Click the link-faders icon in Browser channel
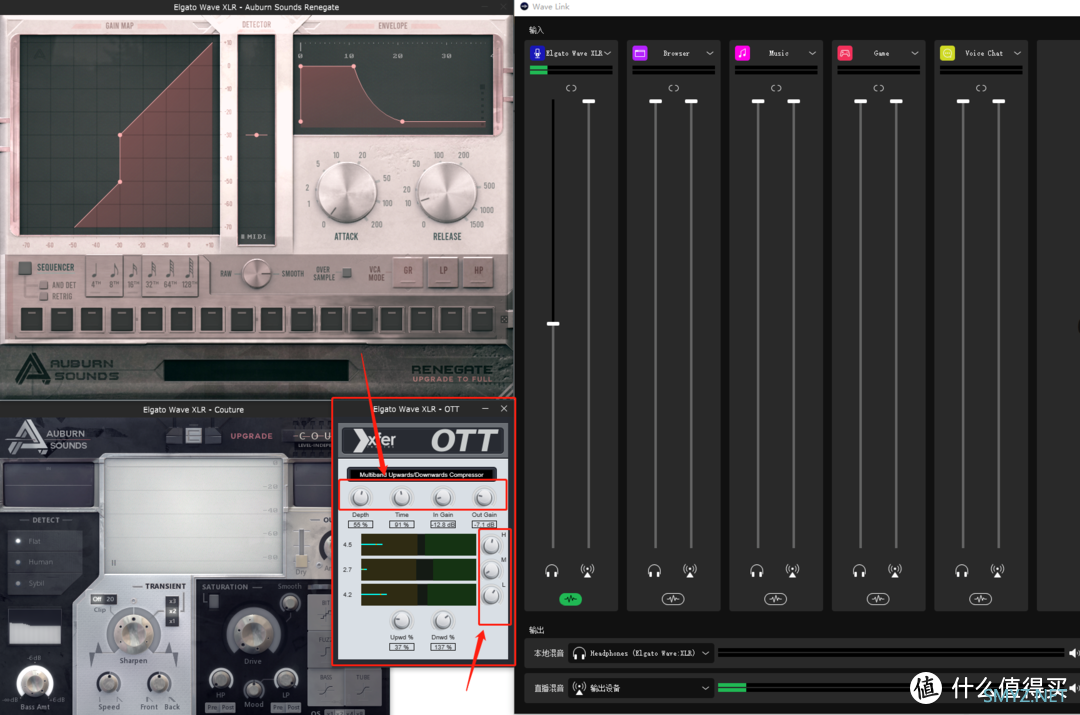The image size is (1080, 715). [x=674, y=88]
